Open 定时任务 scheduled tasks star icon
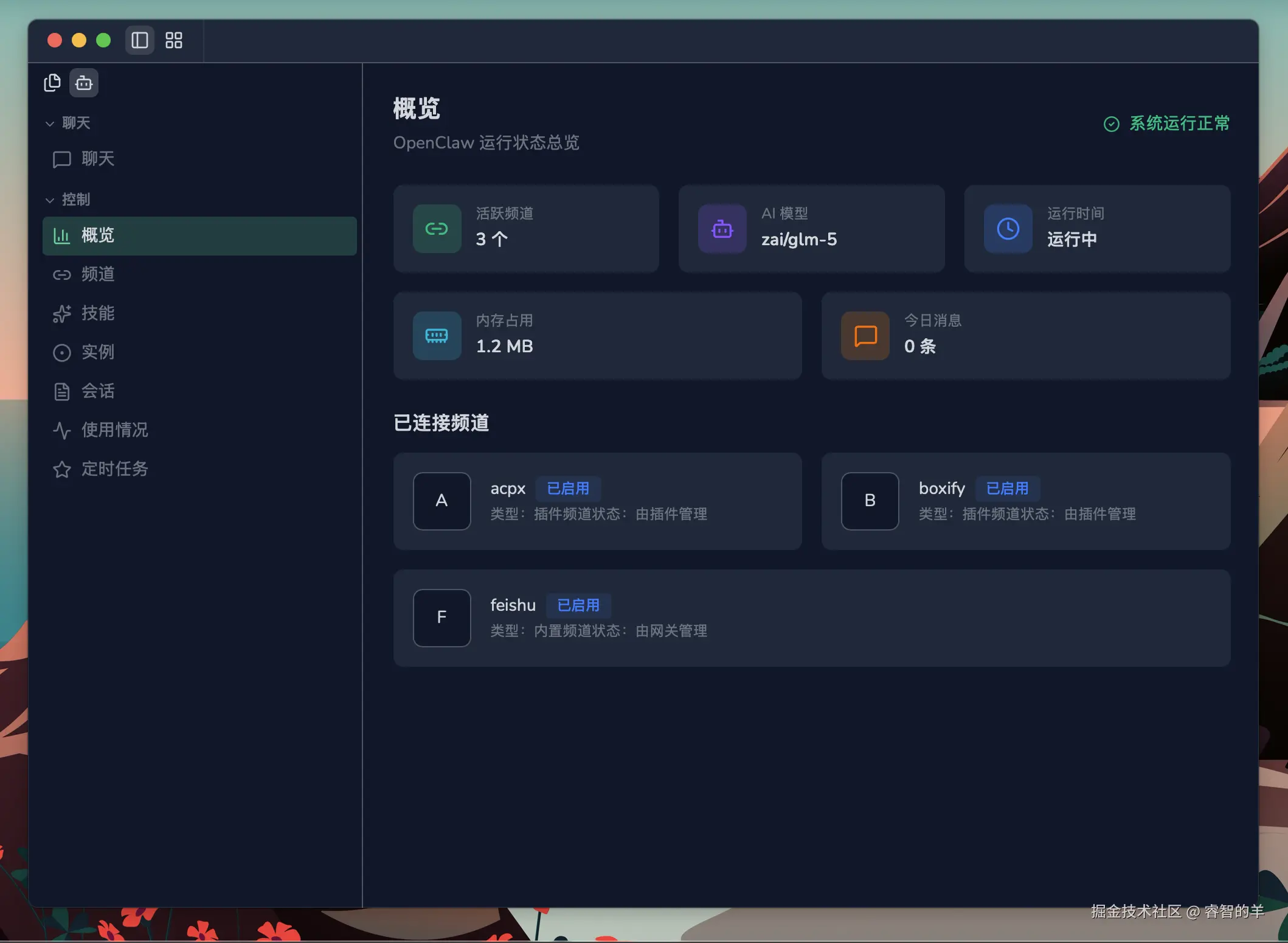Viewport: 1288px width, 943px height. coord(63,469)
